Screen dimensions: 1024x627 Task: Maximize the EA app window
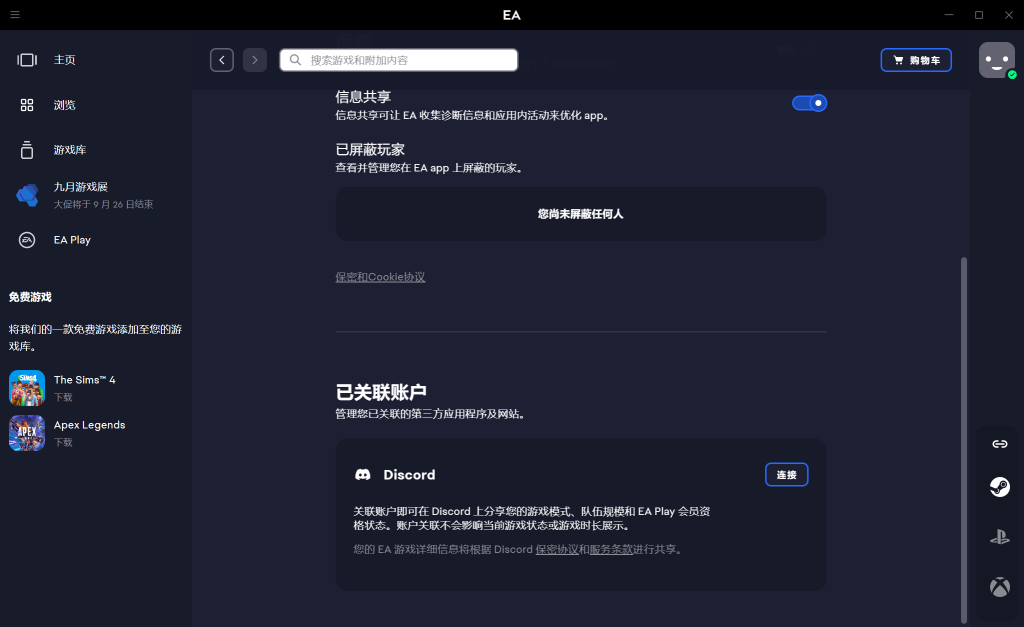pyautogui.click(x=979, y=14)
